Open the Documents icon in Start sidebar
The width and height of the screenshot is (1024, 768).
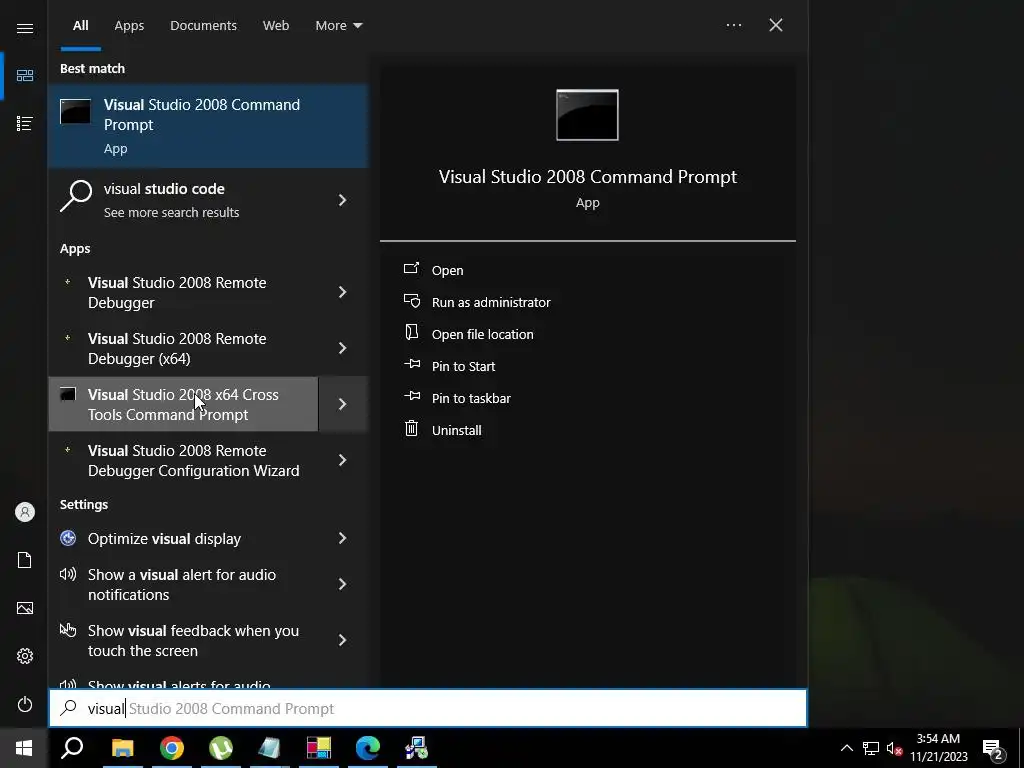tap(25, 560)
